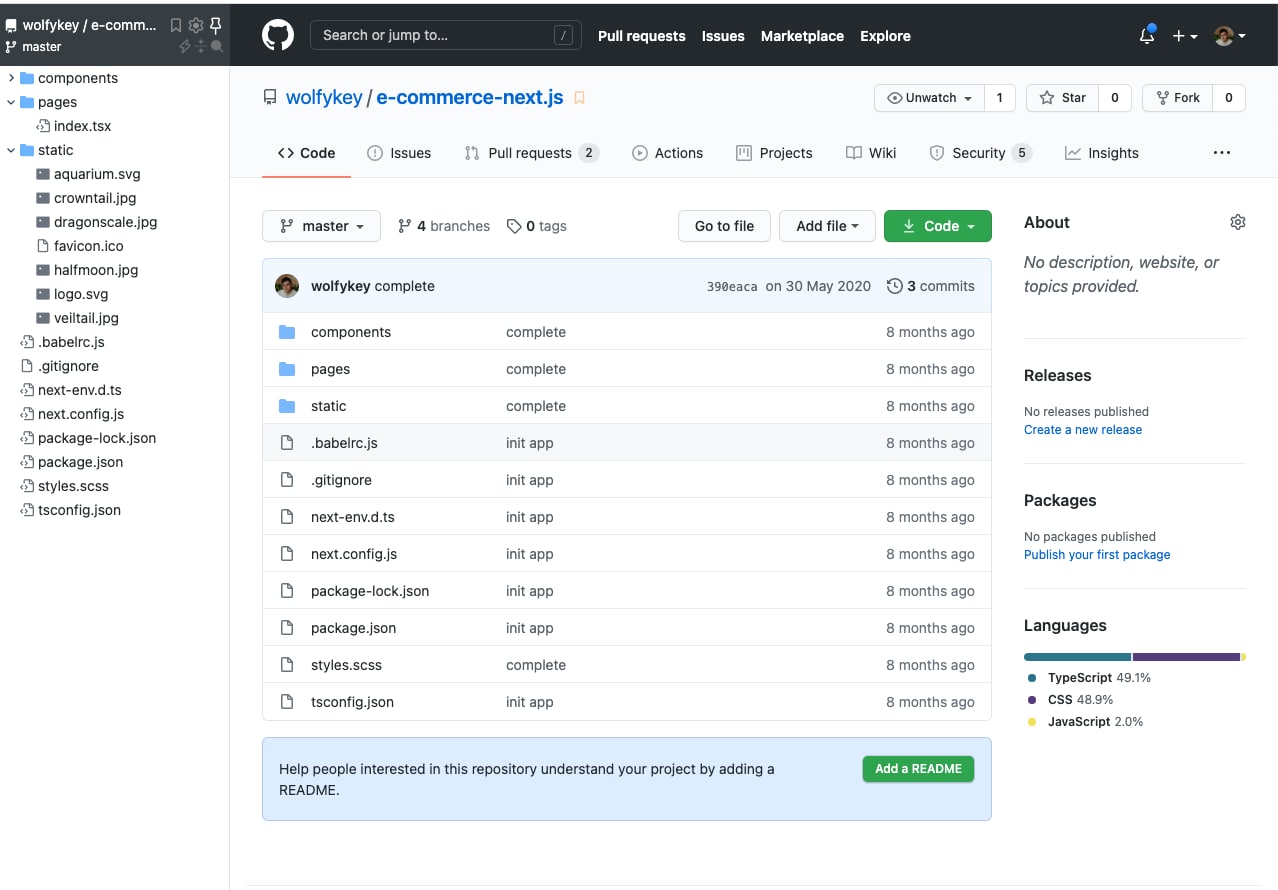Click image icon for aquarium.svg in sidebar

pyautogui.click(x=43, y=174)
